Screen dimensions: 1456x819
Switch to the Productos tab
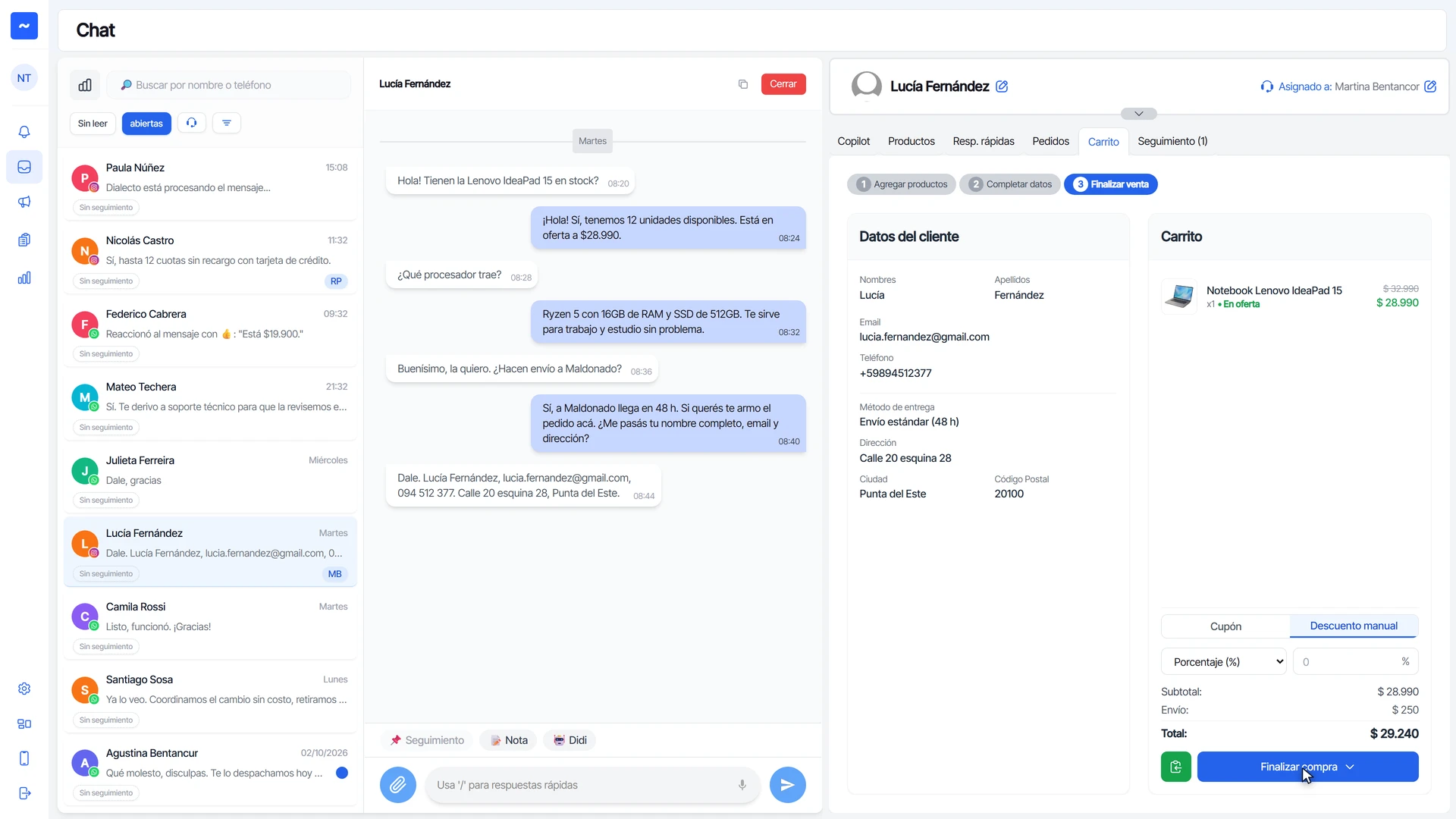click(x=912, y=142)
